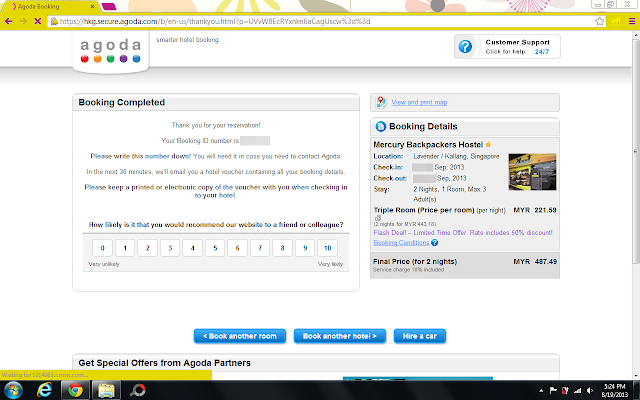
Task: Click the Service charge 10% included note
Action: click(409, 270)
